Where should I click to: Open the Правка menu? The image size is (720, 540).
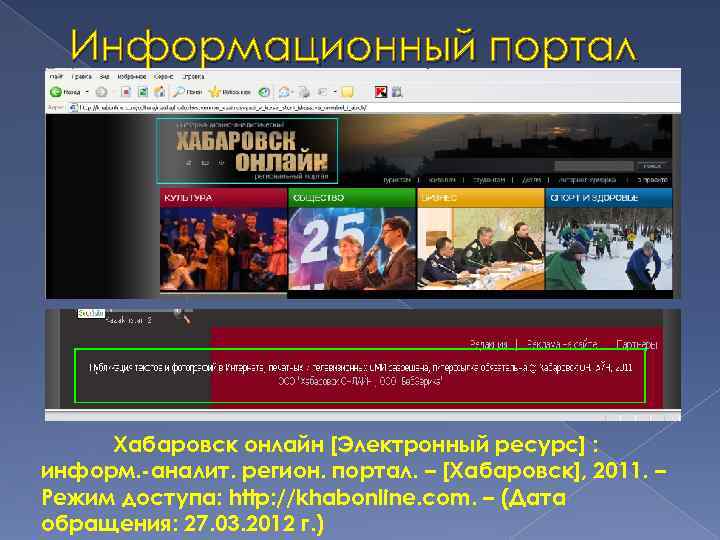pos(82,77)
